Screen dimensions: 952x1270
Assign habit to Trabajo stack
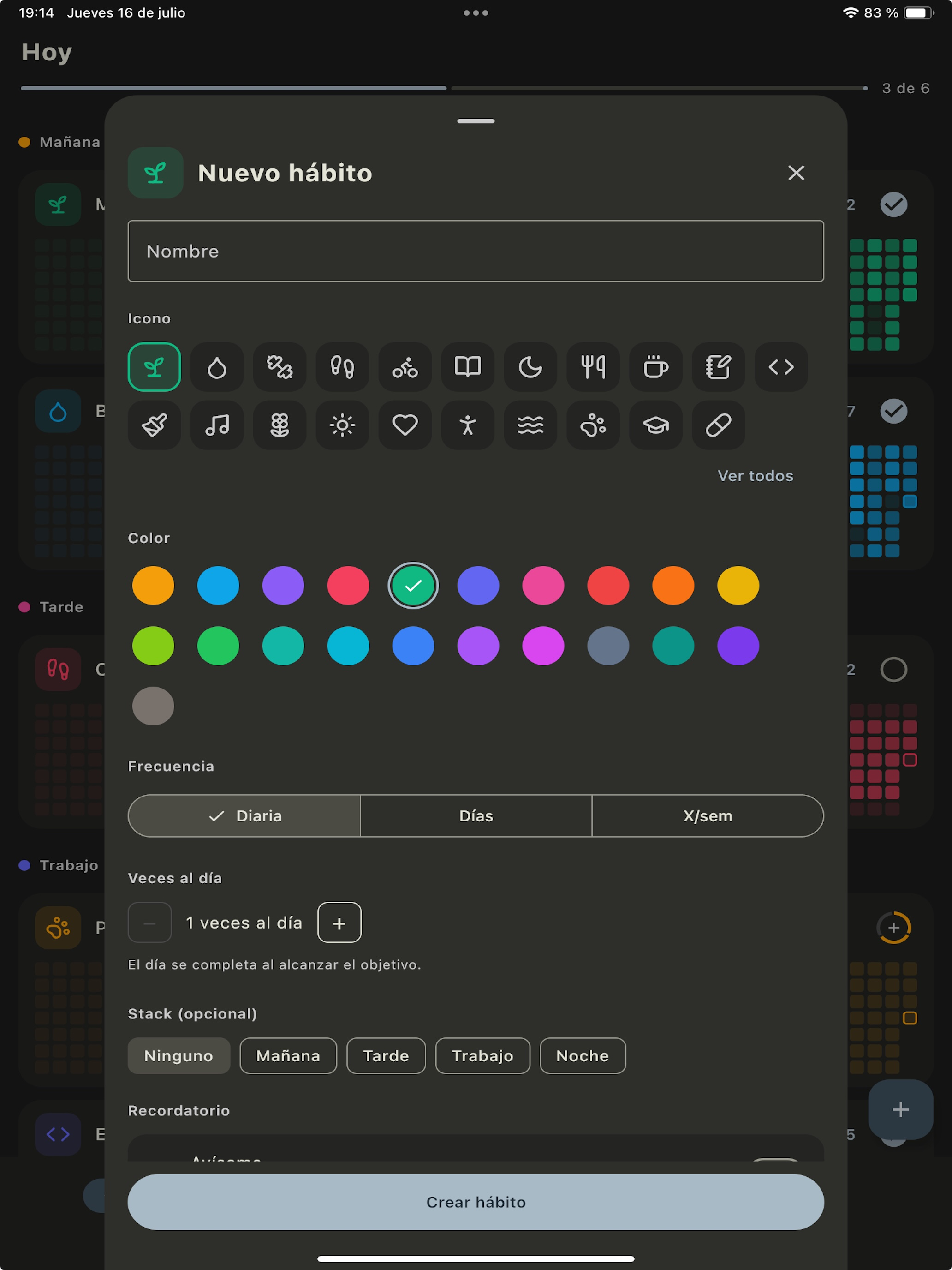click(x=482, y=1056)
